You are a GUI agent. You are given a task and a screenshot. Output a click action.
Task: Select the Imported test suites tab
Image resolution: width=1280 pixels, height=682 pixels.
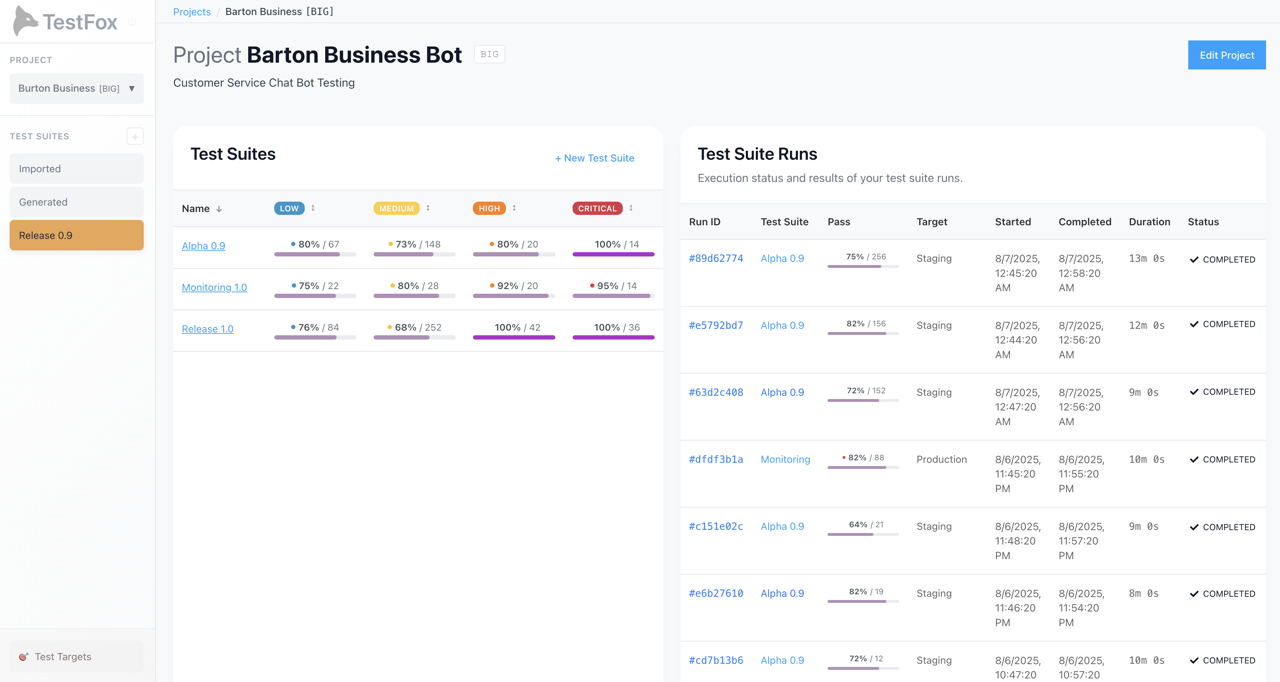click(x=76, y=168)
